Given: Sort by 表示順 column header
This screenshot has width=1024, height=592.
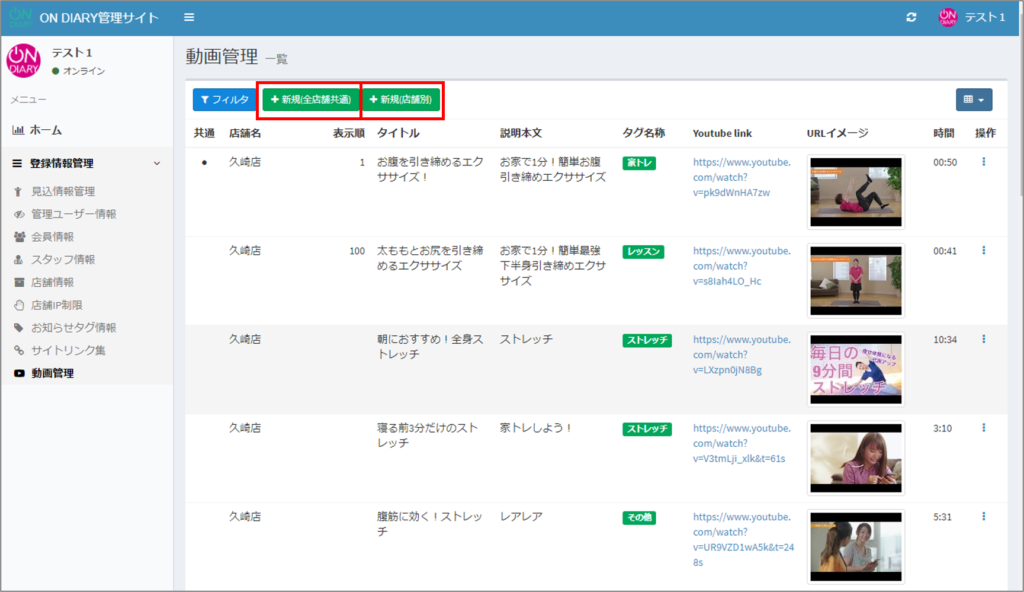Looking at the screenshot, I should coord(348,133).
